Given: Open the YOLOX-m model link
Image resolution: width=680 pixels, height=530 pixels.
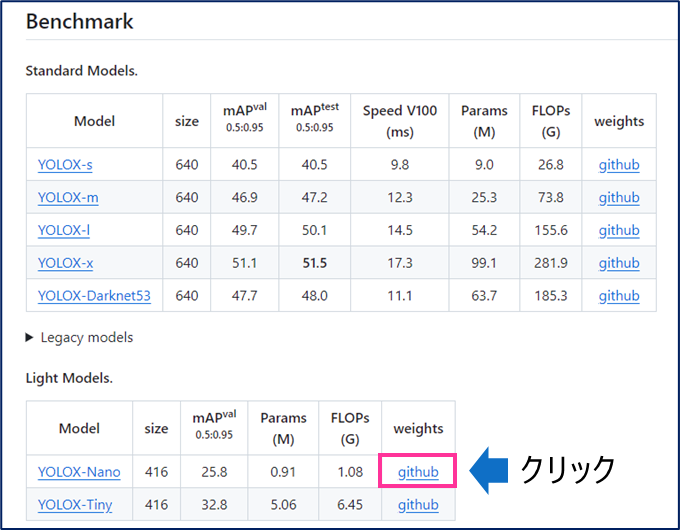Looking at the screenshot, I should pyautogui.click(x=68, y=197).
